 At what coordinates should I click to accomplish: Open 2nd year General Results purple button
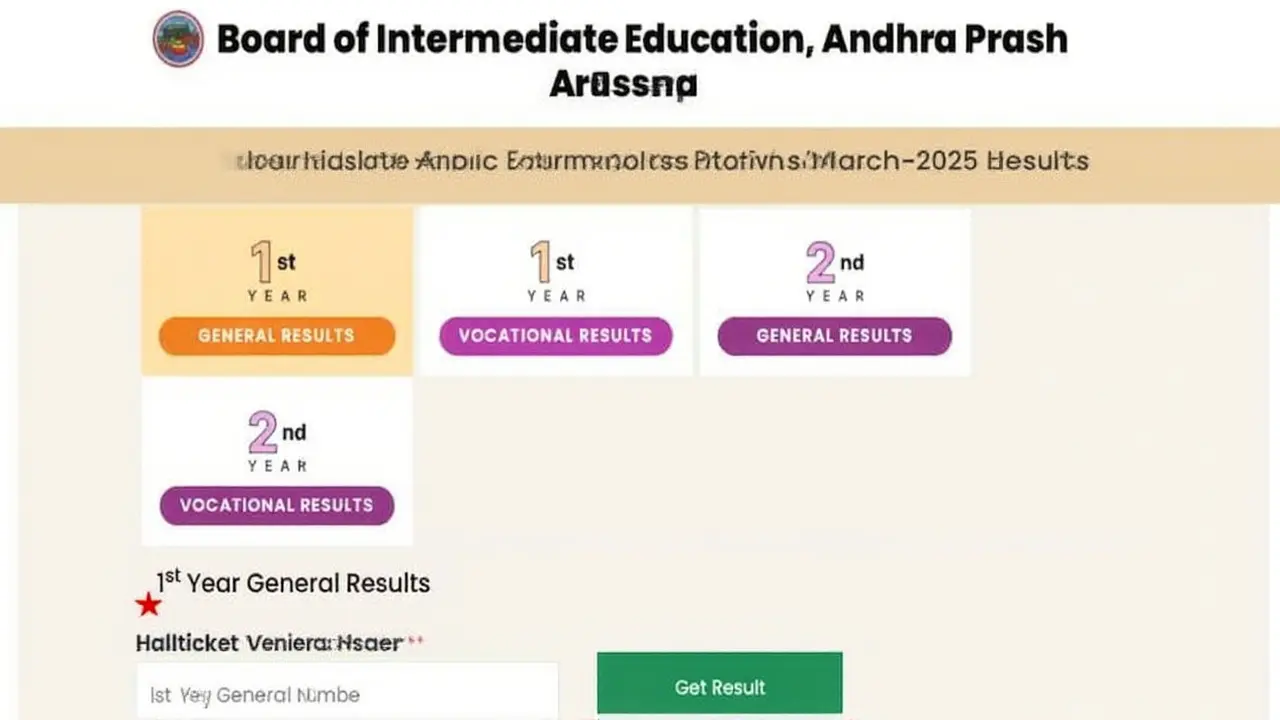[834, 336]
